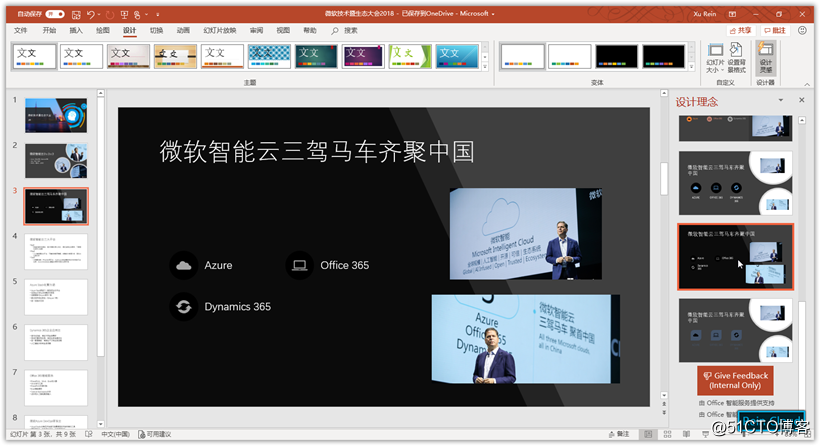Click the Save icon in quick access toolbar
This screenshot has width=820, height=446.
[76, 15]
